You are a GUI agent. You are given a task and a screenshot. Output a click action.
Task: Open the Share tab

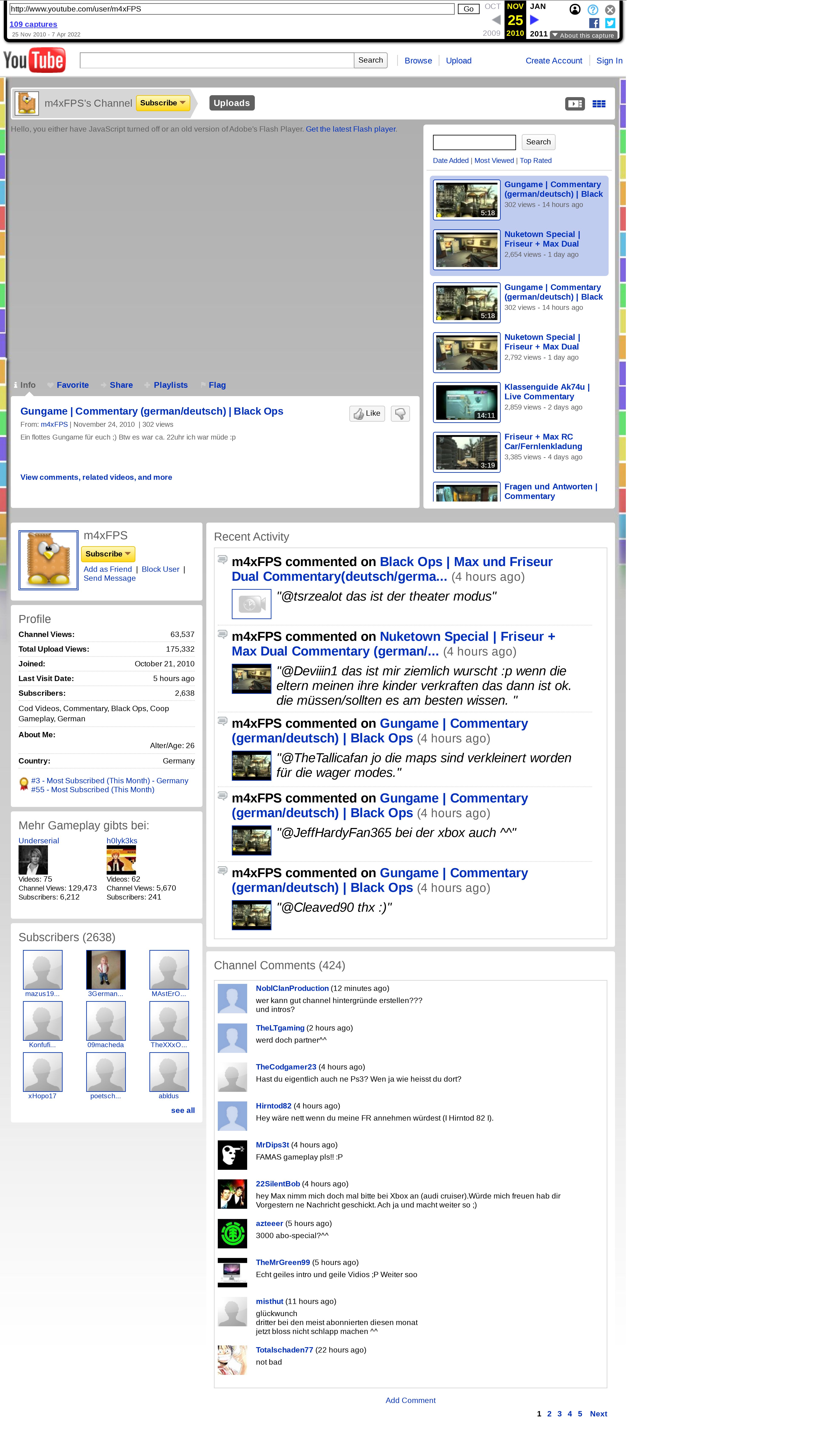pyautogui.click(x=117, y=385)
